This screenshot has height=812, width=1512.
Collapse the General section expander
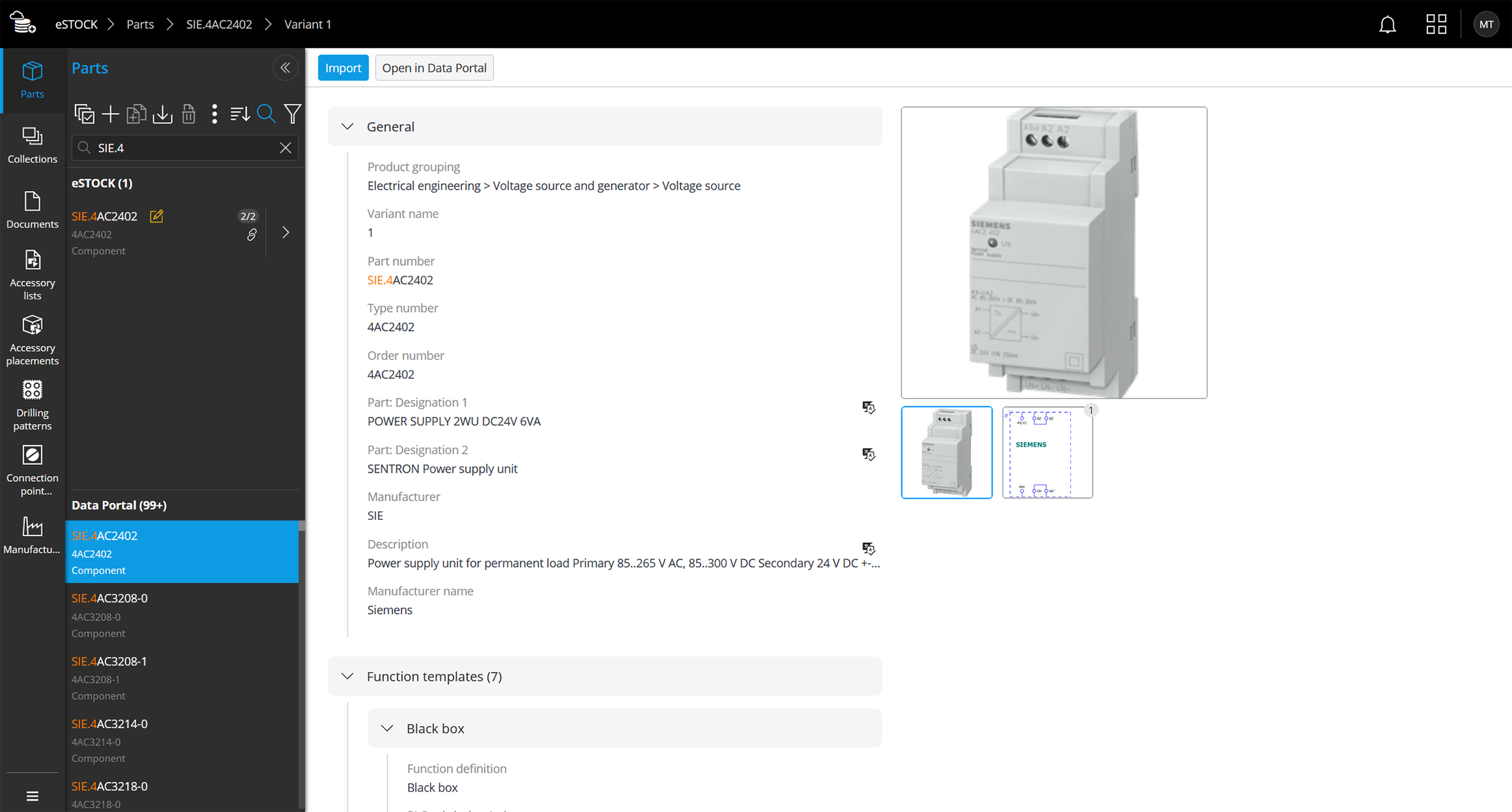349,126
